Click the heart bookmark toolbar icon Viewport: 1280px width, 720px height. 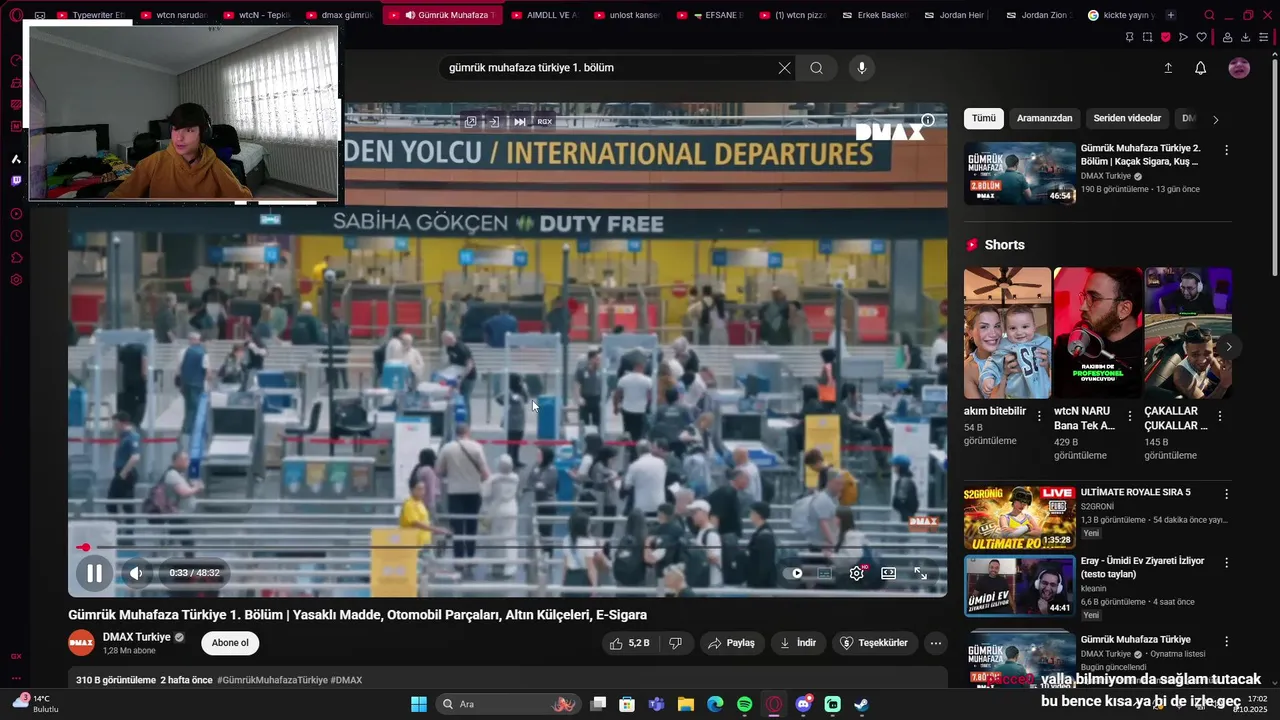coord(1202,38)
